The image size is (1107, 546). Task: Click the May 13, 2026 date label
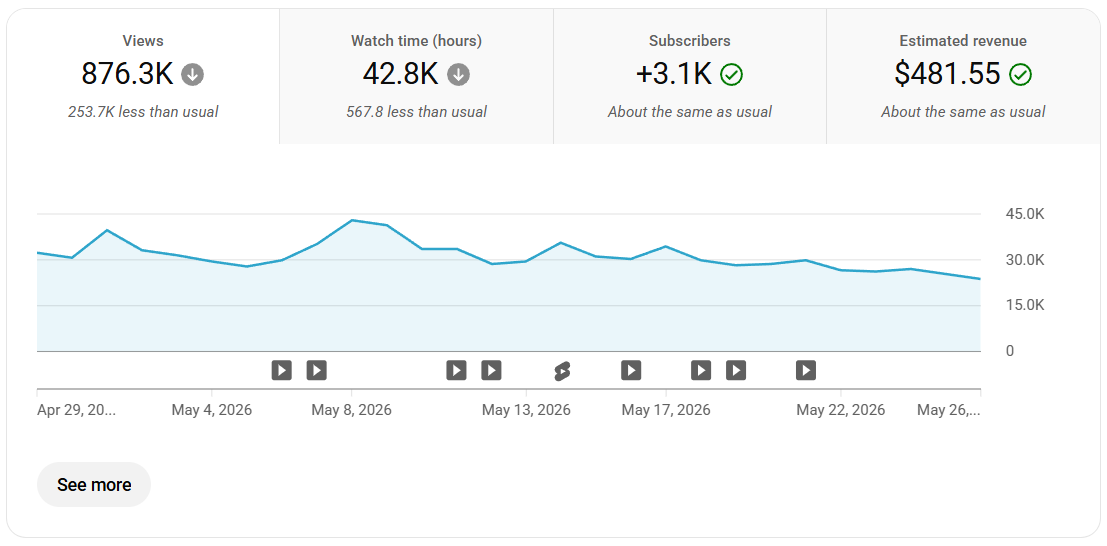526,410
